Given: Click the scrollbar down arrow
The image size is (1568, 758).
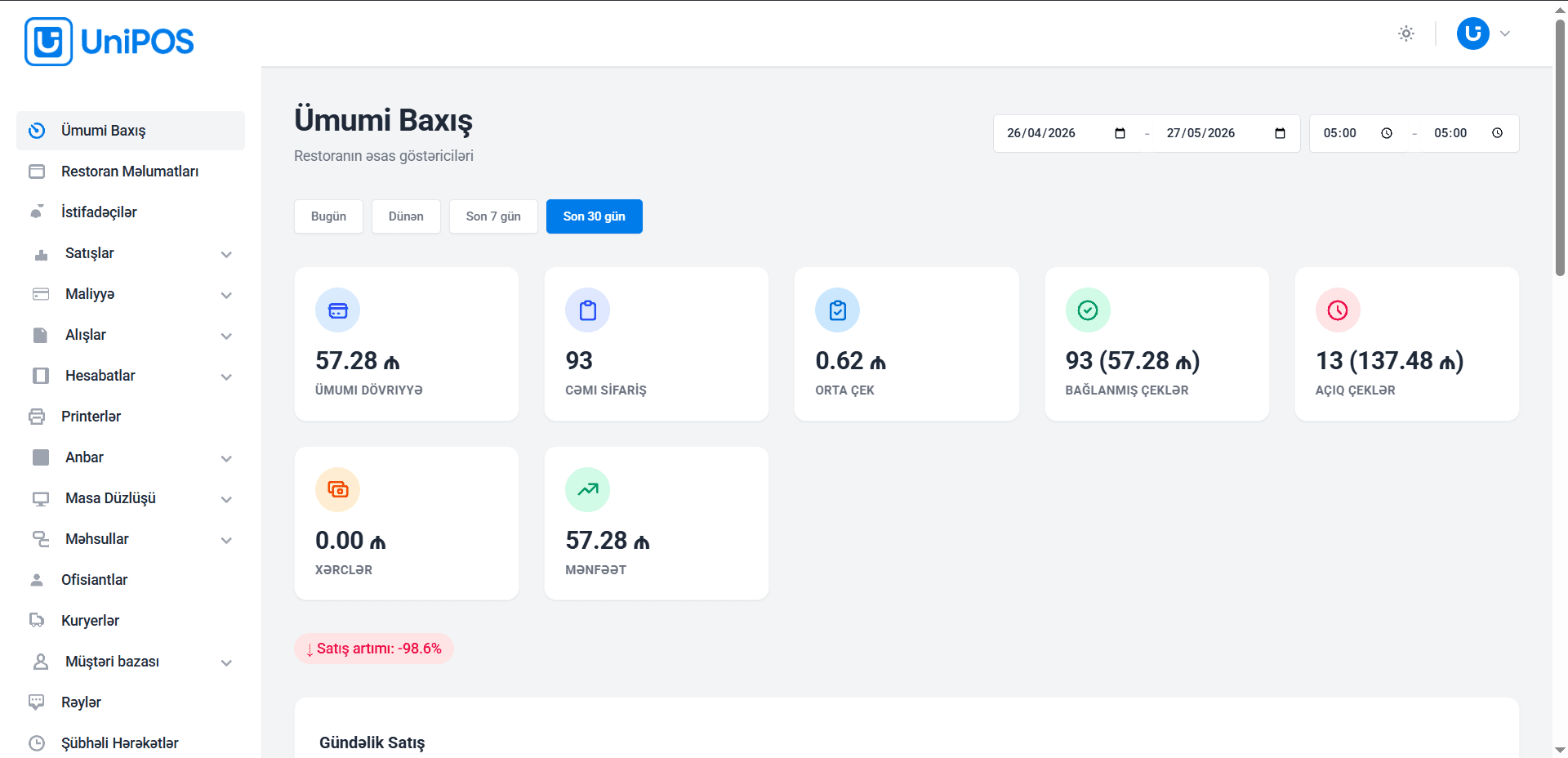Looking at the screenshot, I should tap(1560, 750).
